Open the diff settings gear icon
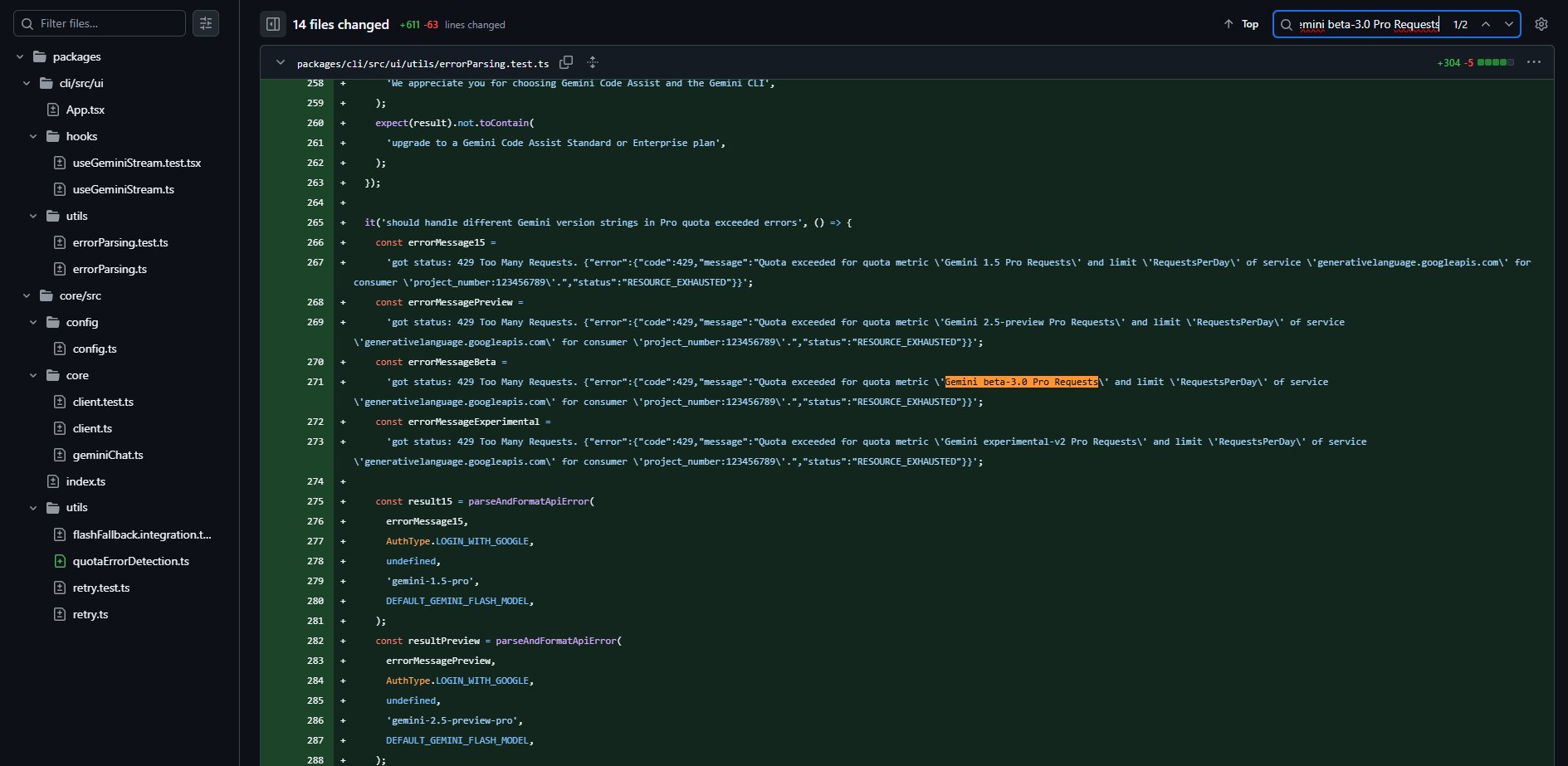 pyautogui.click(x=1541, y=24)
